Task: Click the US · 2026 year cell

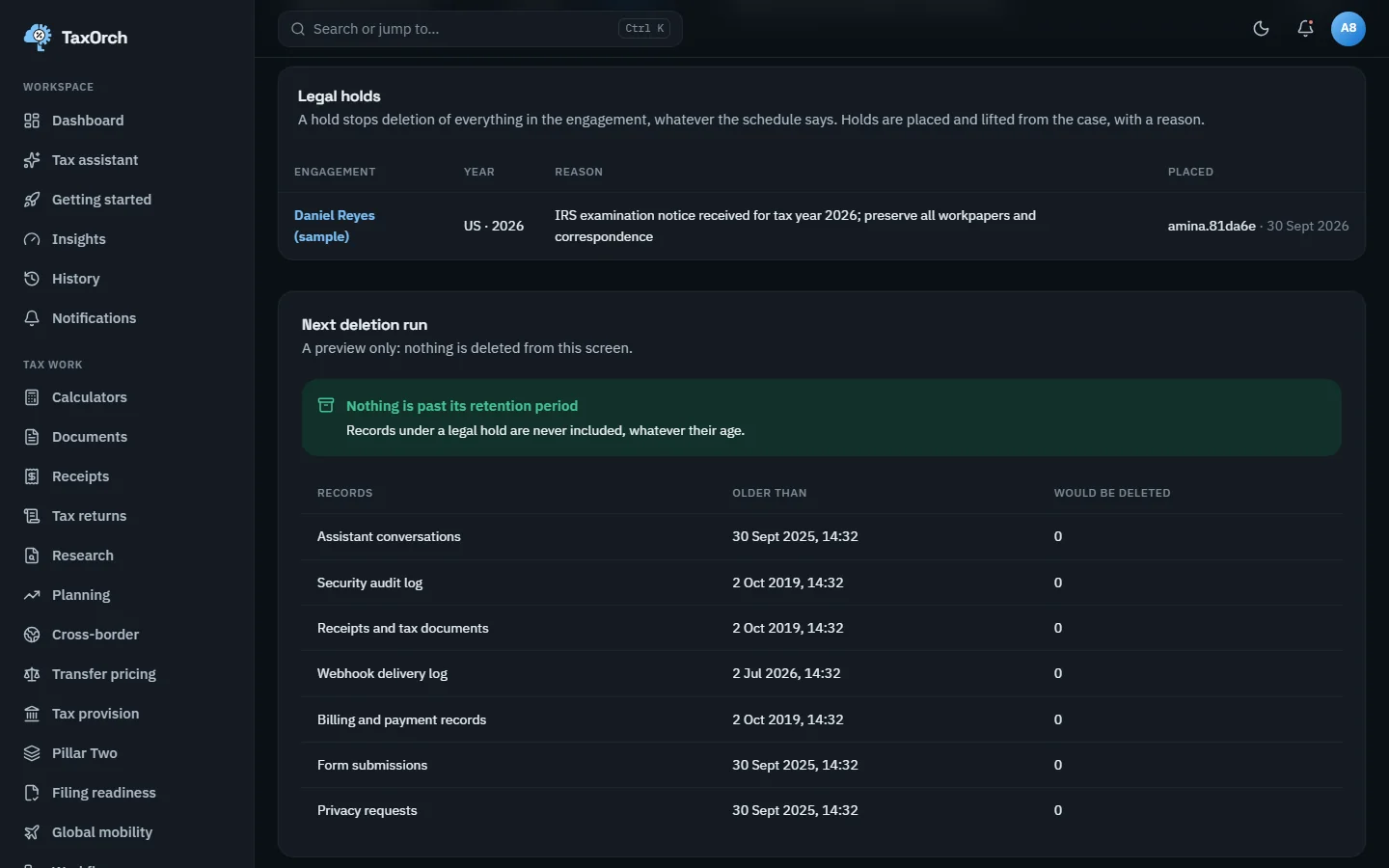Action: coord(494,226)
